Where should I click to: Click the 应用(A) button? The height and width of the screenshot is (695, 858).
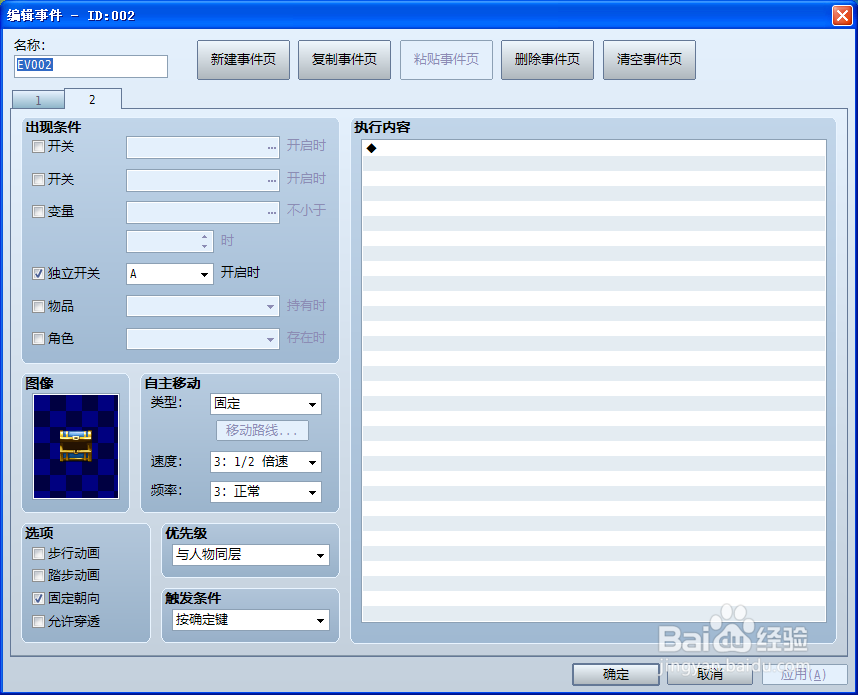(804, 674)
